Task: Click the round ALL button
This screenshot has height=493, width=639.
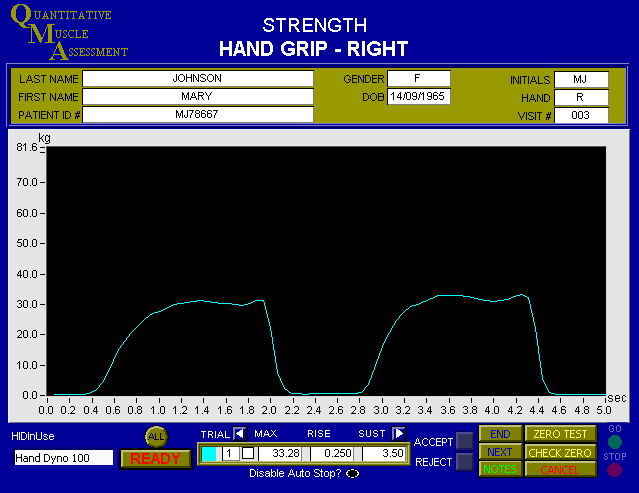Action: pos(156,436)
